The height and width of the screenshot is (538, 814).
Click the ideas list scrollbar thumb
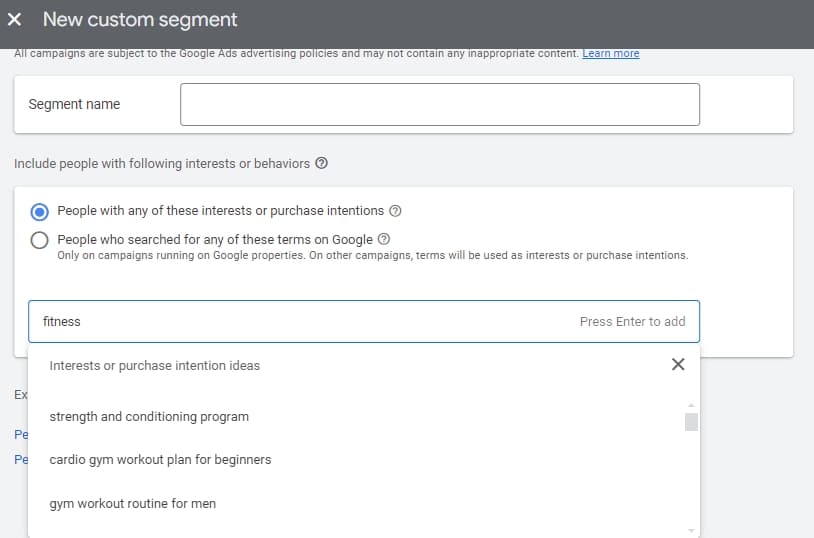(691, 421)
